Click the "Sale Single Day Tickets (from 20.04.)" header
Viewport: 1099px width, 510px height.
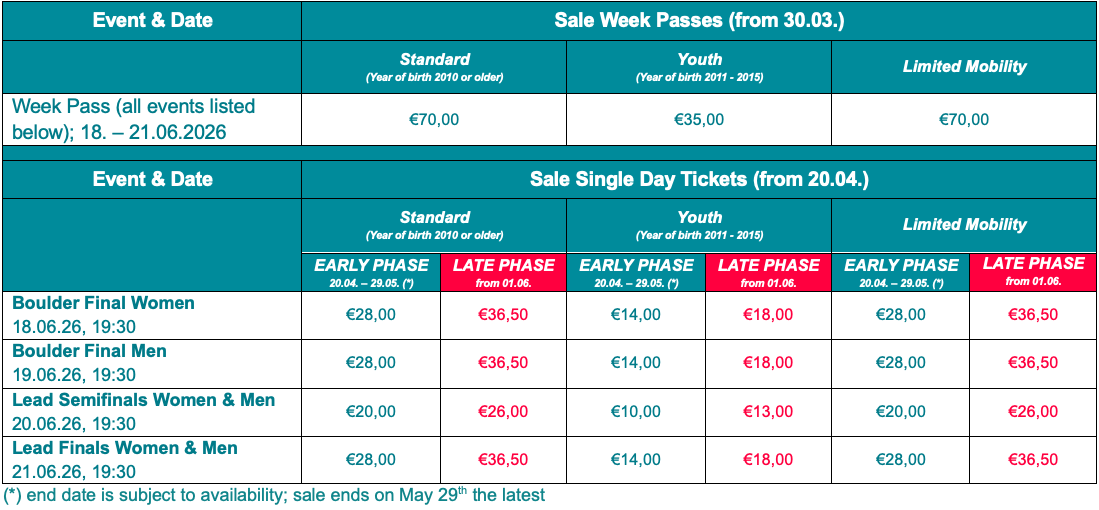coord(699,179)
